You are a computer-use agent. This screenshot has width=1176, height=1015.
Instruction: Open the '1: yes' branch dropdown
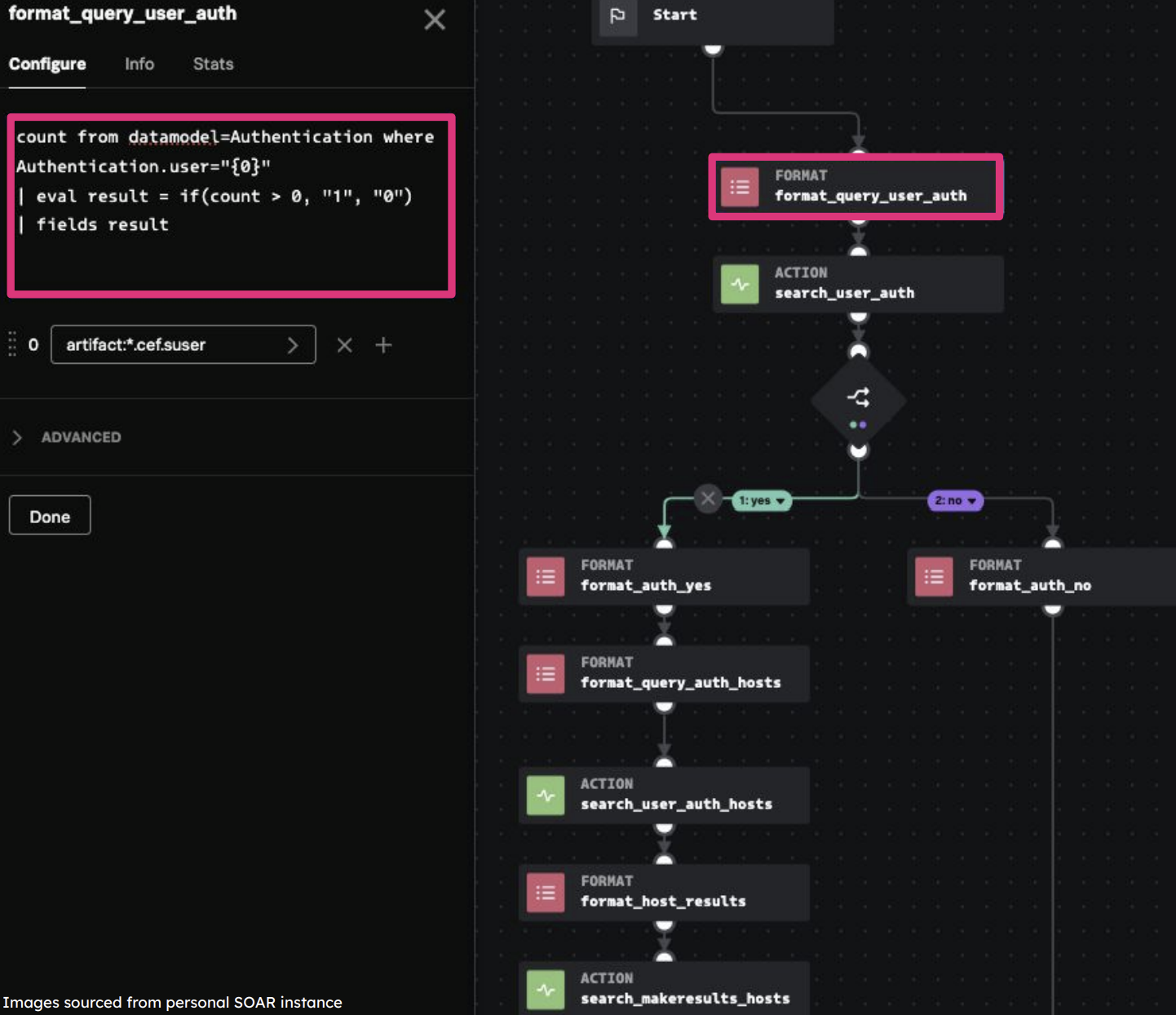coord(762,500)
